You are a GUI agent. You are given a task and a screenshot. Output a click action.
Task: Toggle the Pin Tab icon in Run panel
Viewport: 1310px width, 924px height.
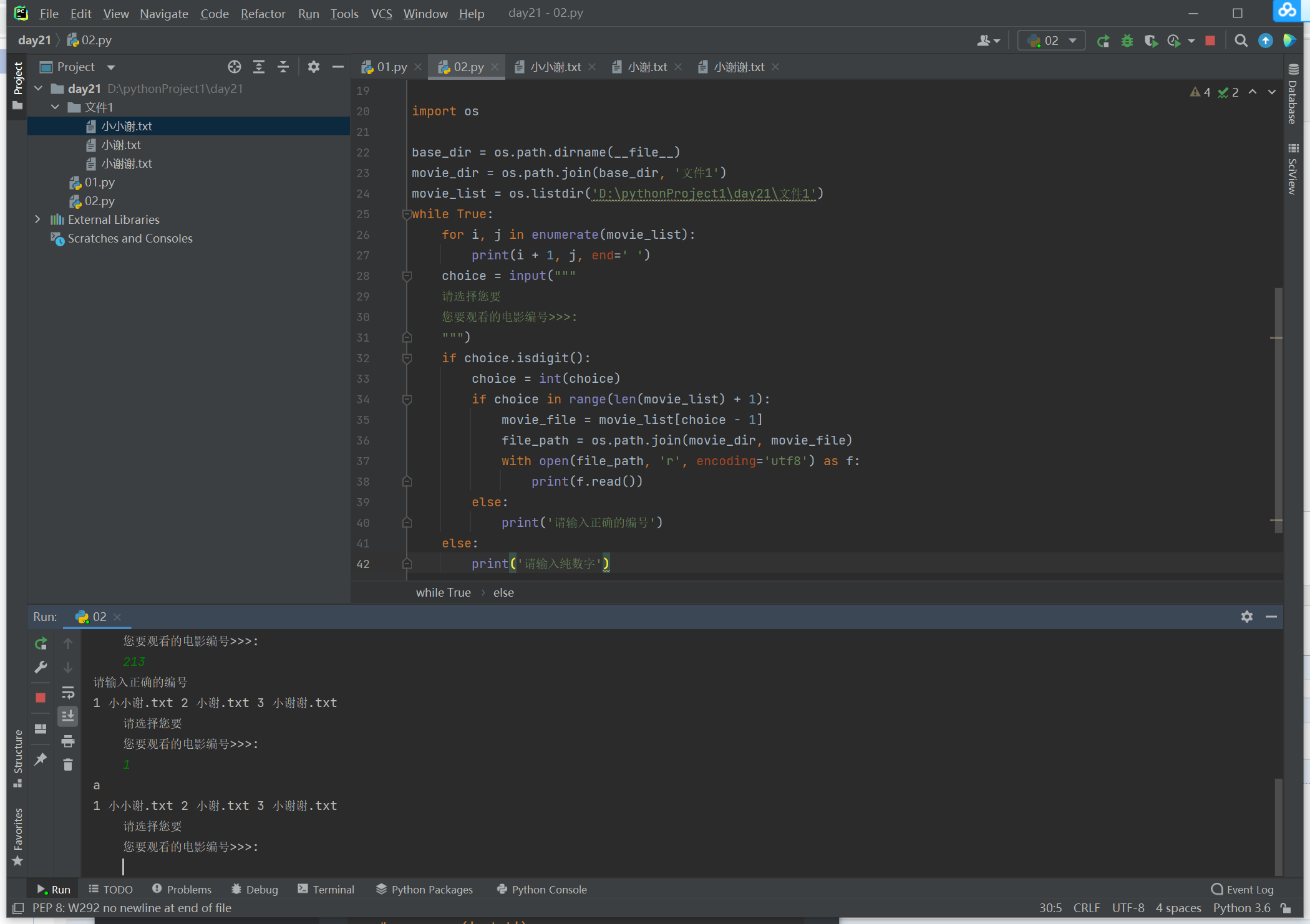(x=41, y=759)
